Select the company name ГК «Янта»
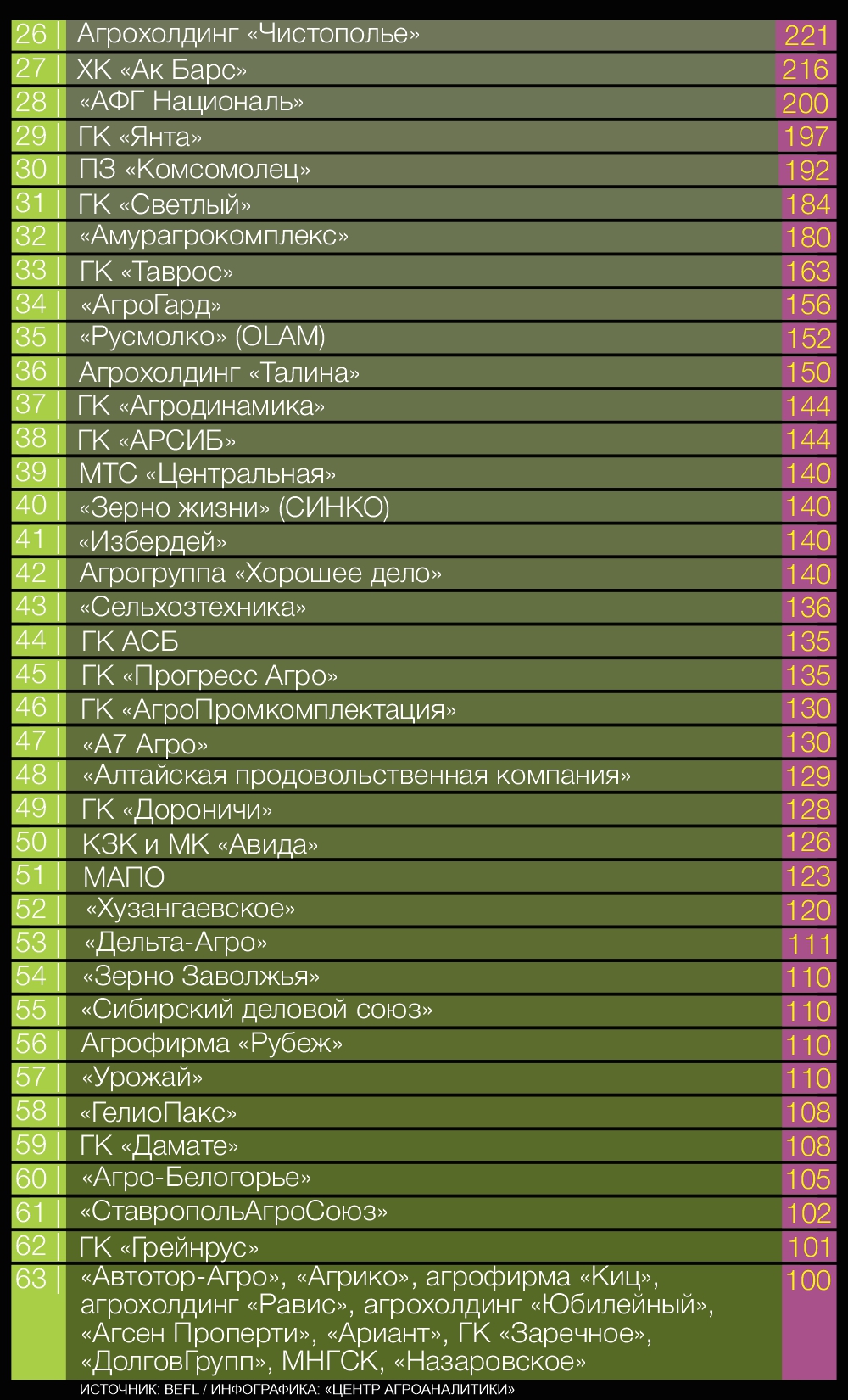 coord(141,136)
